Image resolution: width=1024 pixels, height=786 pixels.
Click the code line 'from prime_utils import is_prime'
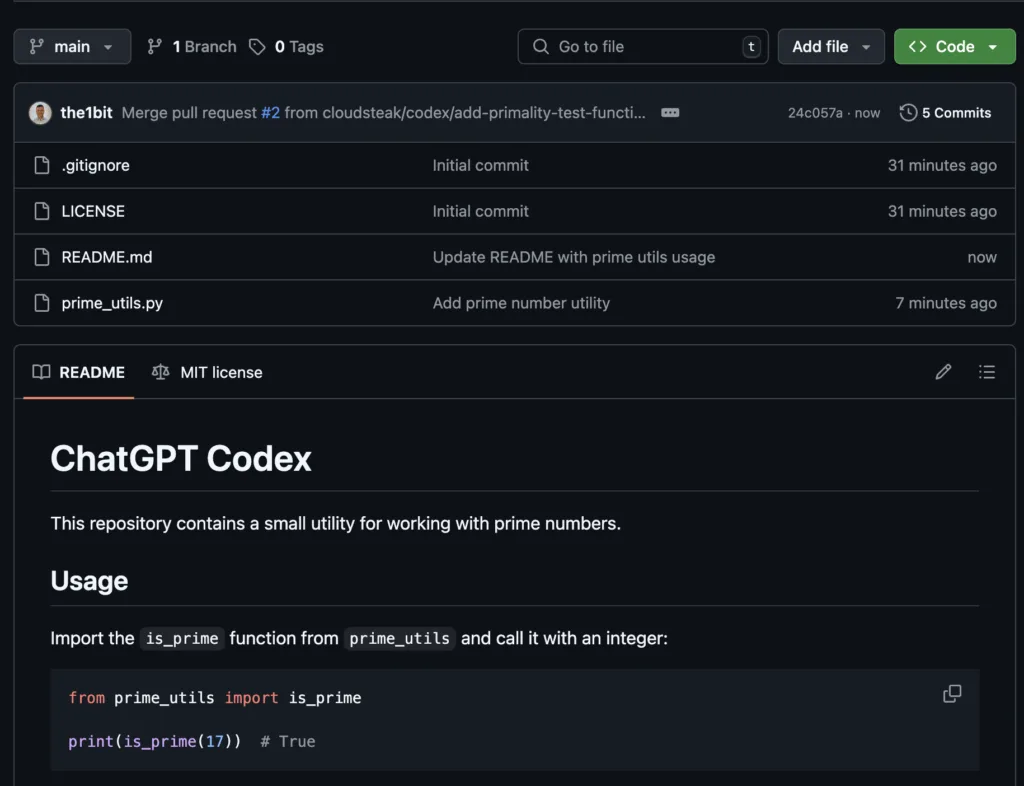pos(215,698)
